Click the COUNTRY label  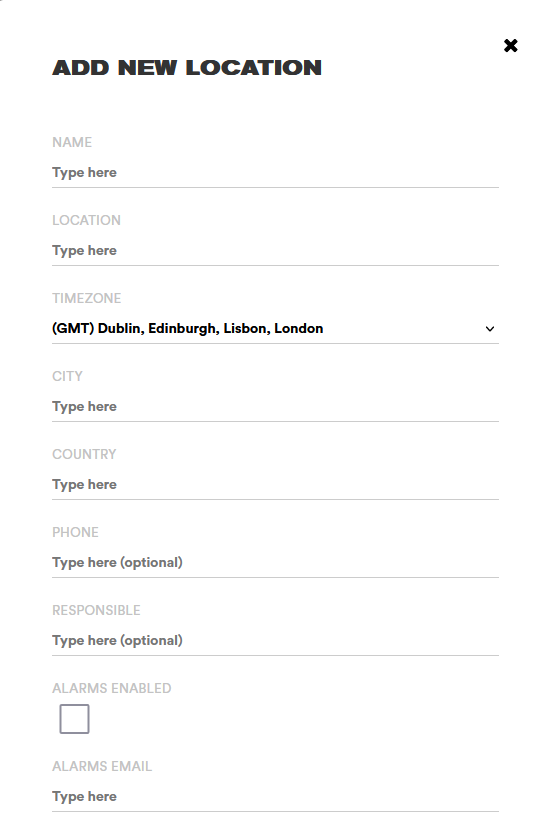(x=84, y=455)
